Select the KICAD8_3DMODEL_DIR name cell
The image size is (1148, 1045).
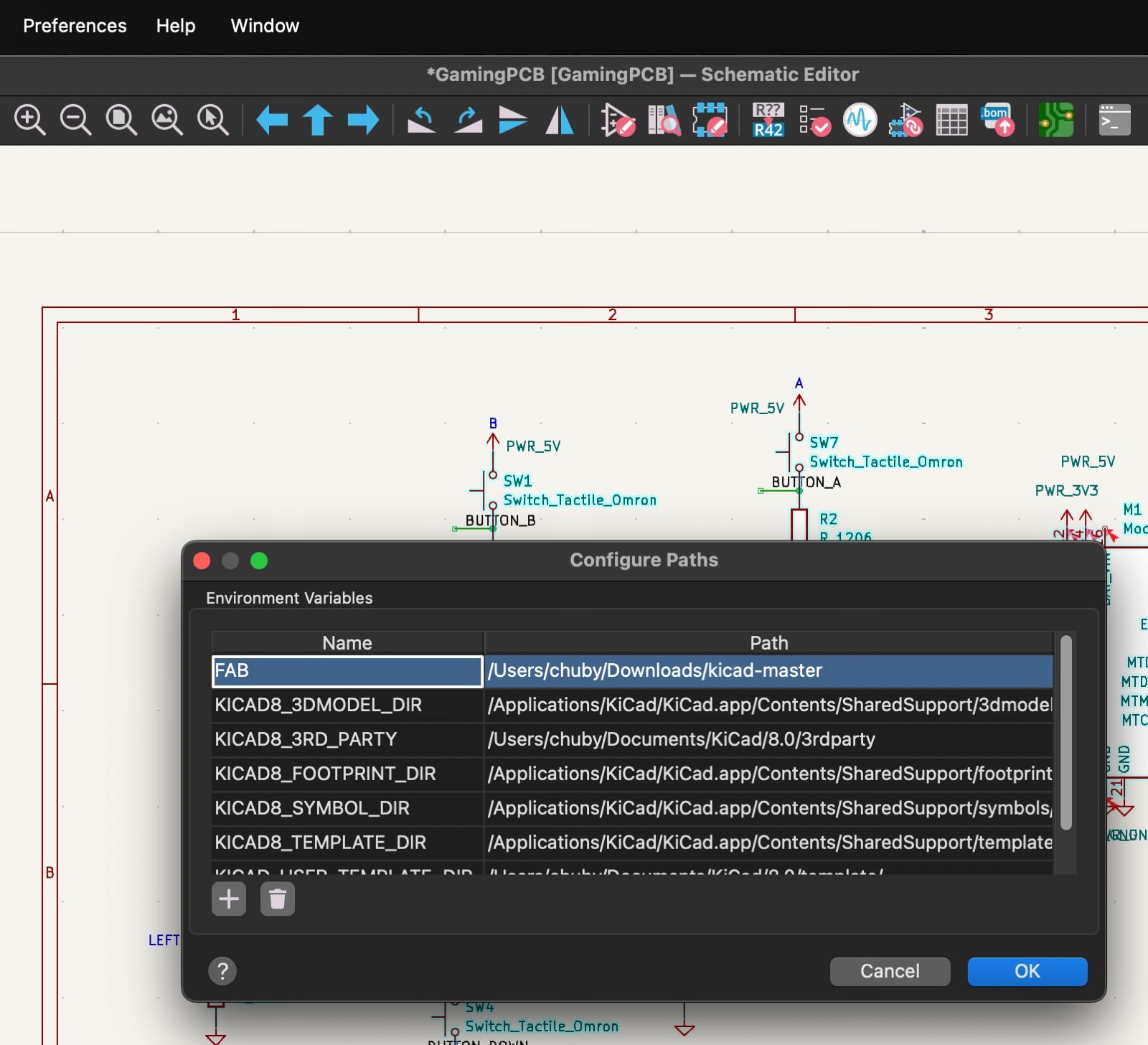tap(347, 705)
